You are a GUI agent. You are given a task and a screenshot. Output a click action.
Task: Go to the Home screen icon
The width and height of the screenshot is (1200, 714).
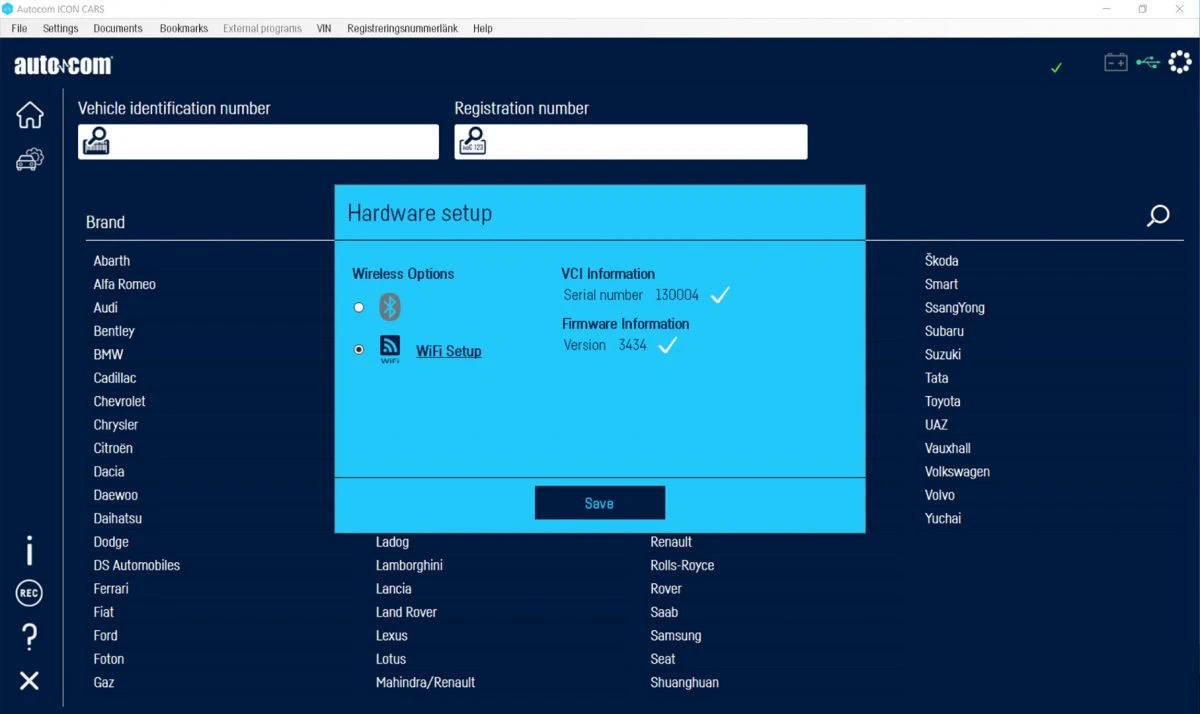pyautogui.click(x=30, y=115)
